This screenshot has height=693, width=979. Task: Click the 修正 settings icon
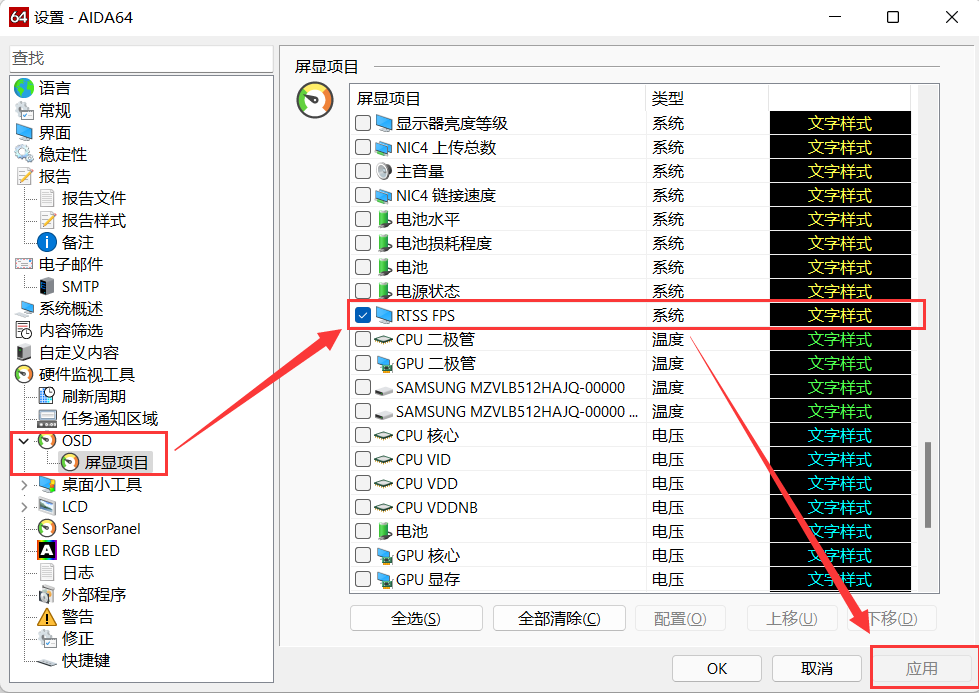pos(47,639)
